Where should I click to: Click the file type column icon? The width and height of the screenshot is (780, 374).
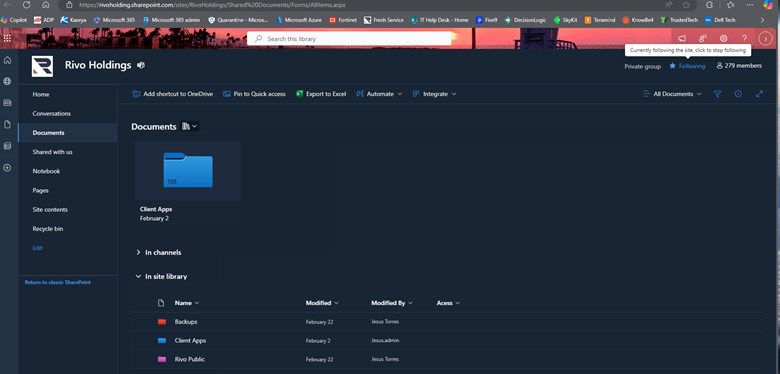tap(160, 303)
